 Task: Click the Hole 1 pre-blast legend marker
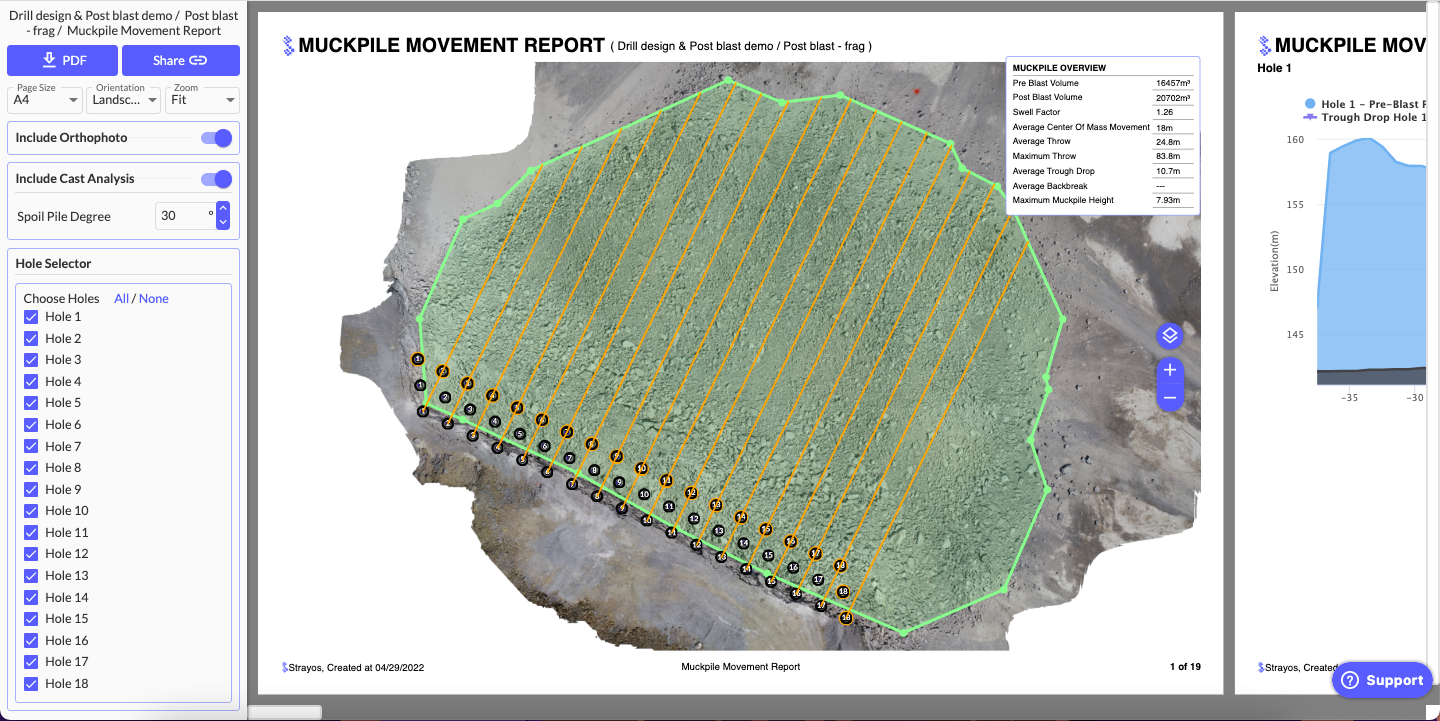(x=1310, y=104)
